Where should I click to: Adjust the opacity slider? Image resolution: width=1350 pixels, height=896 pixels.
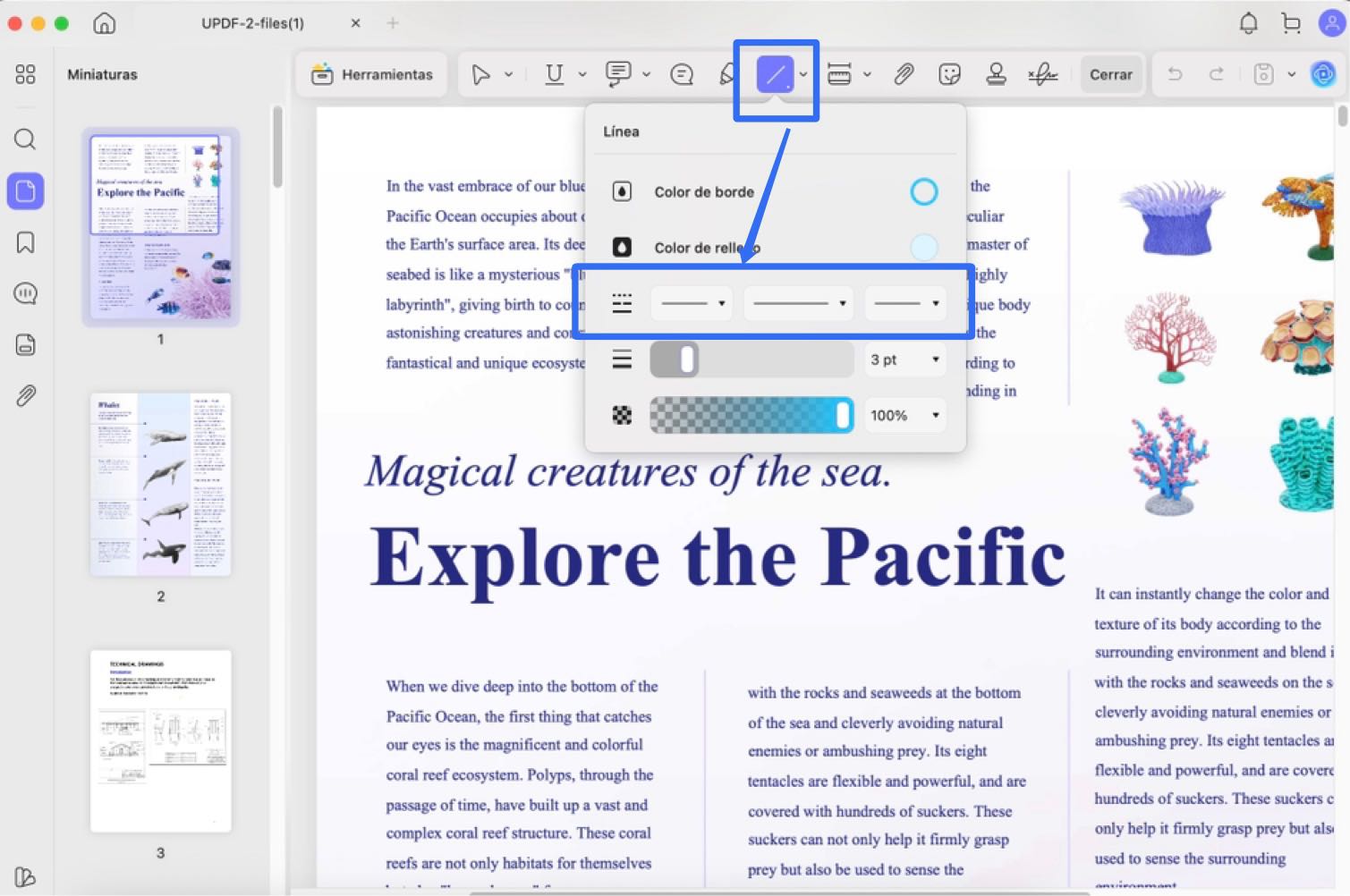tap(751, 415)
